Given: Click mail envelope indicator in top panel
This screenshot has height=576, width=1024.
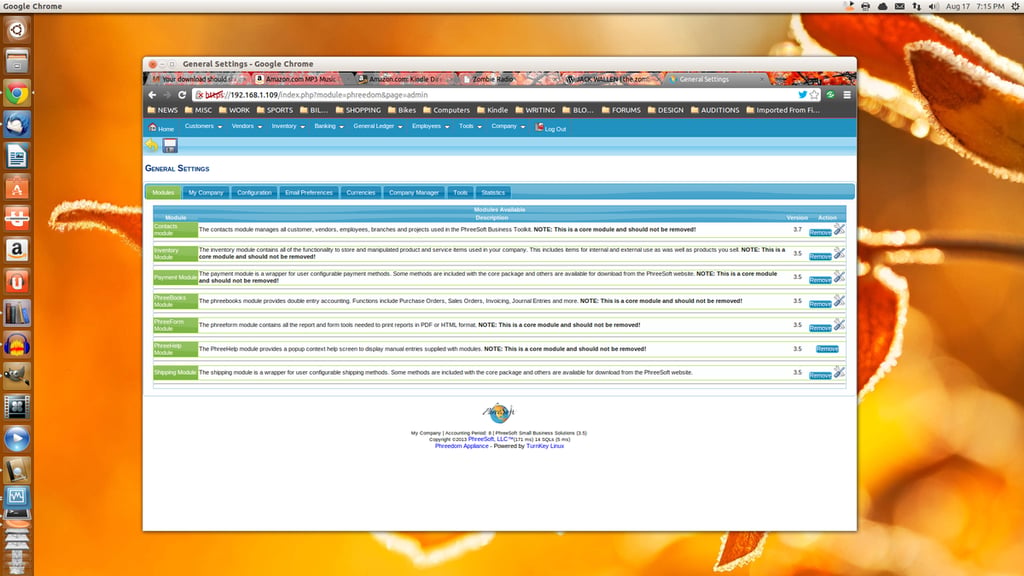Looking at the screenshot, I should click(x=899, y=6).
